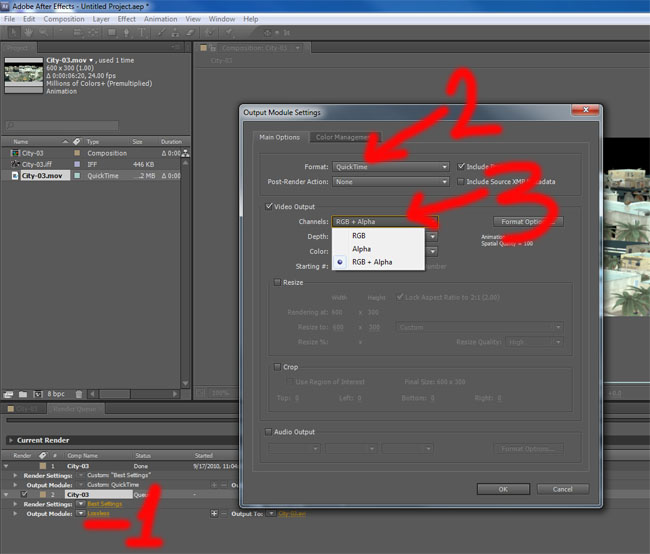Open the Color dropdown arrow

pos(432,251)
